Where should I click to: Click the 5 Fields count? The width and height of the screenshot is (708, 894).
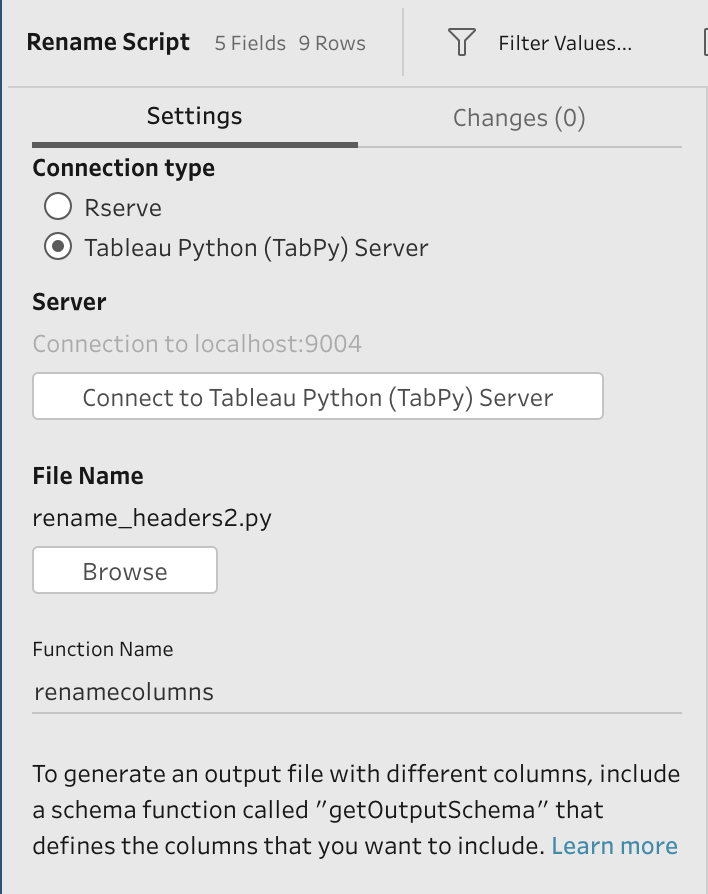tap(250, 44)
